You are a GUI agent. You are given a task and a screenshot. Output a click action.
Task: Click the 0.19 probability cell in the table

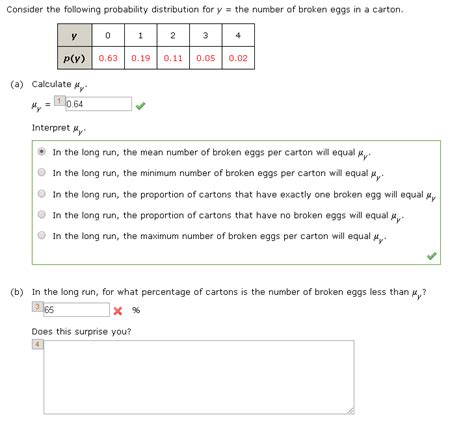[x=141, y=58]
